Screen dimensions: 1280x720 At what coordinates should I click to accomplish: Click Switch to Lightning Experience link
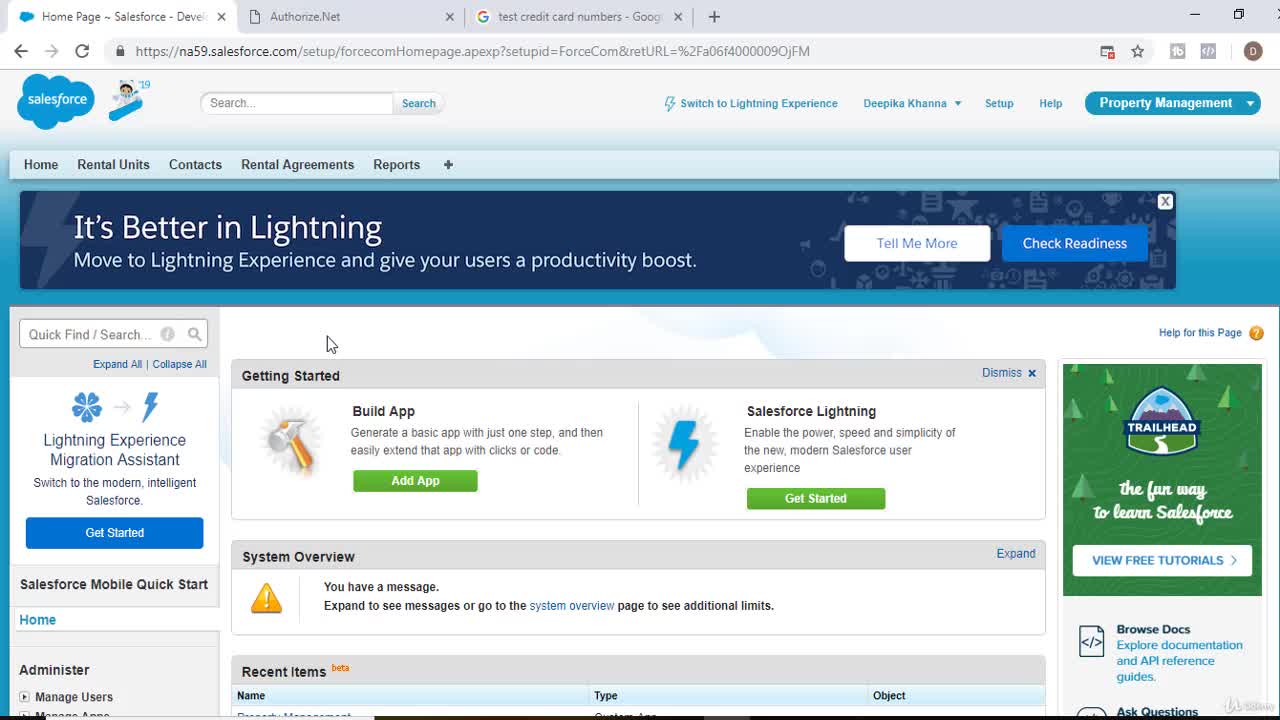pos(758,103)
